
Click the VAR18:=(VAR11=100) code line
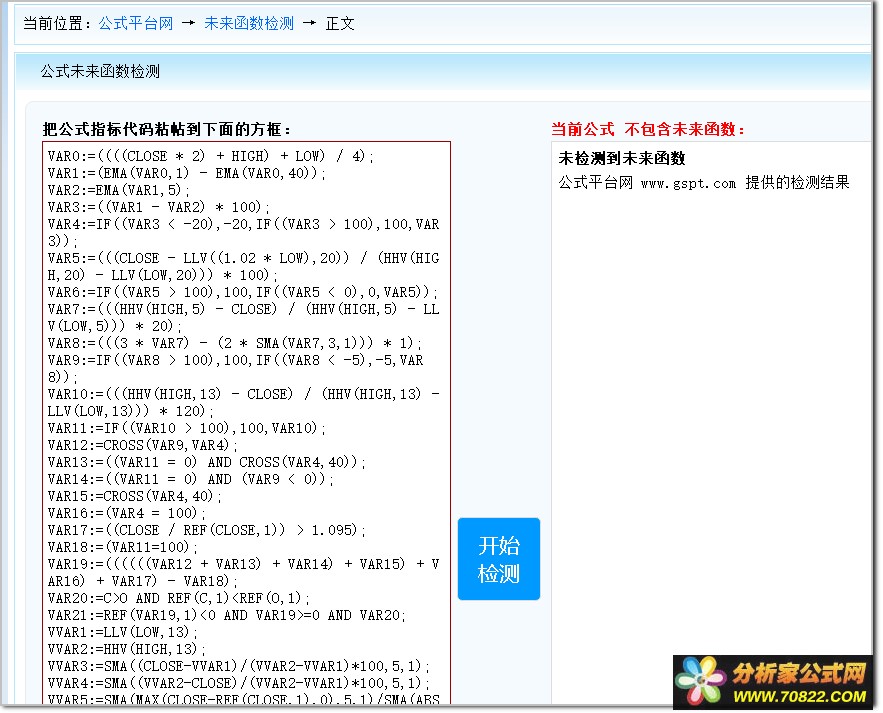pos(123,547)
